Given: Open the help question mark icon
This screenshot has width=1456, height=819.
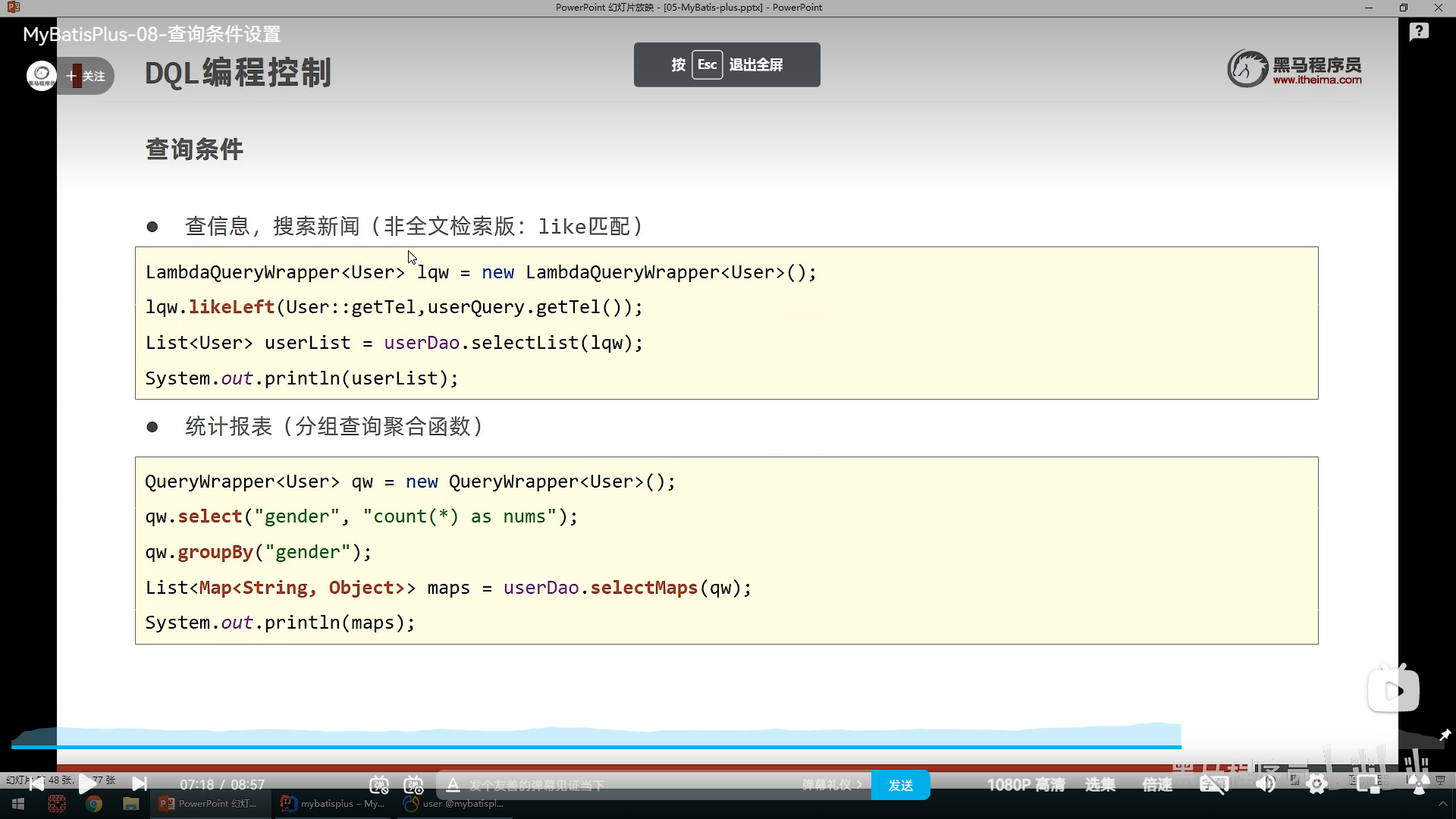Looking at the screenshot, I should point(1419,32).
